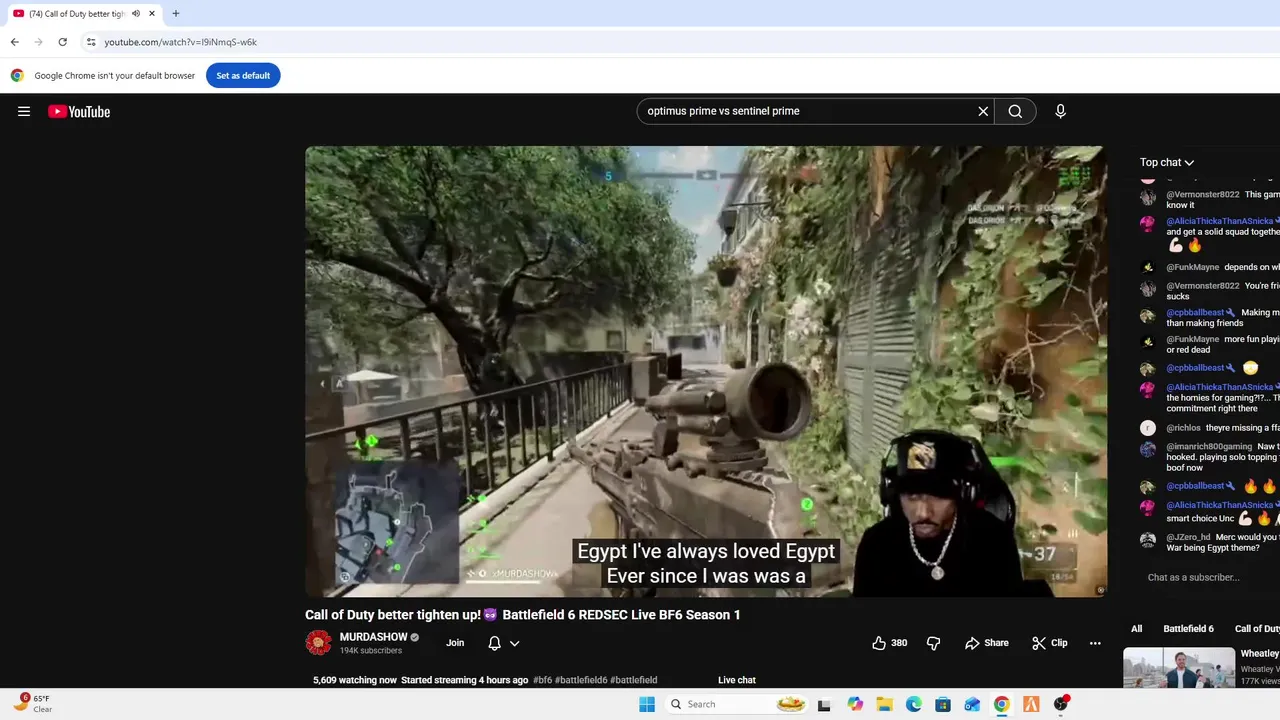Open MURDASHOW channel avatar
Screen dimensions: 1280x720
(318, 643)
